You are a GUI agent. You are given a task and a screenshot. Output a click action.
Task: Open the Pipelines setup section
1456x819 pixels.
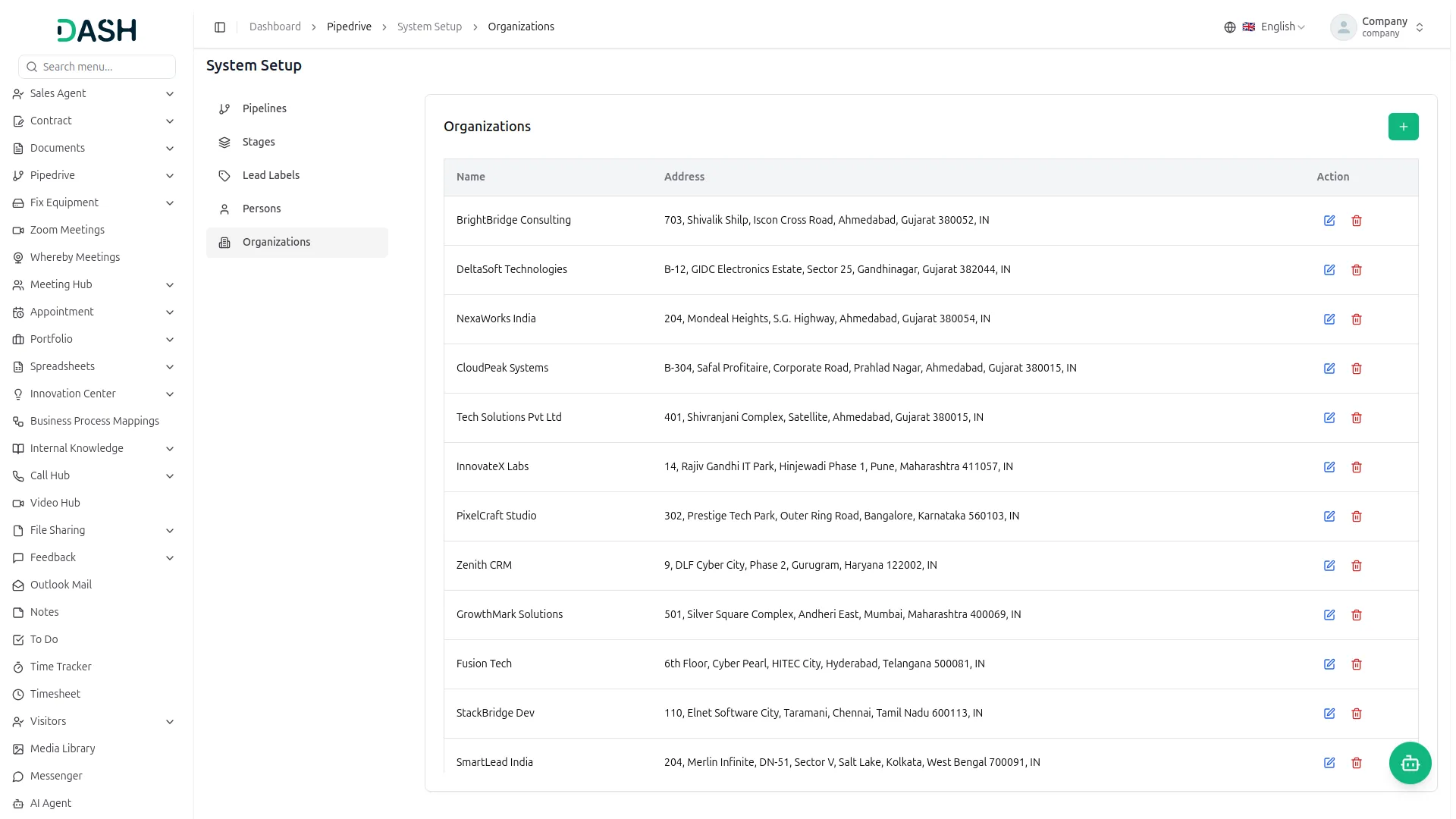pyautogui.click(x=297, y=108)
